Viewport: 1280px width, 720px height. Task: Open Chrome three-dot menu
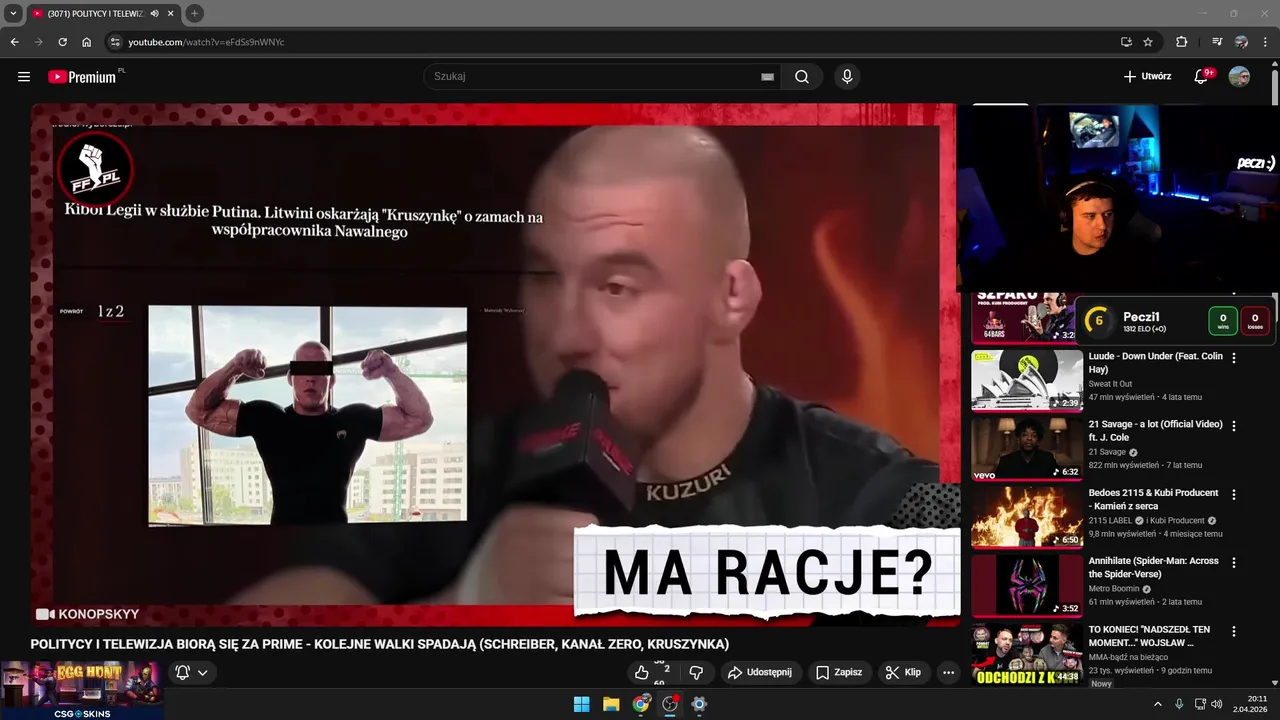(x=1265, y=42)
